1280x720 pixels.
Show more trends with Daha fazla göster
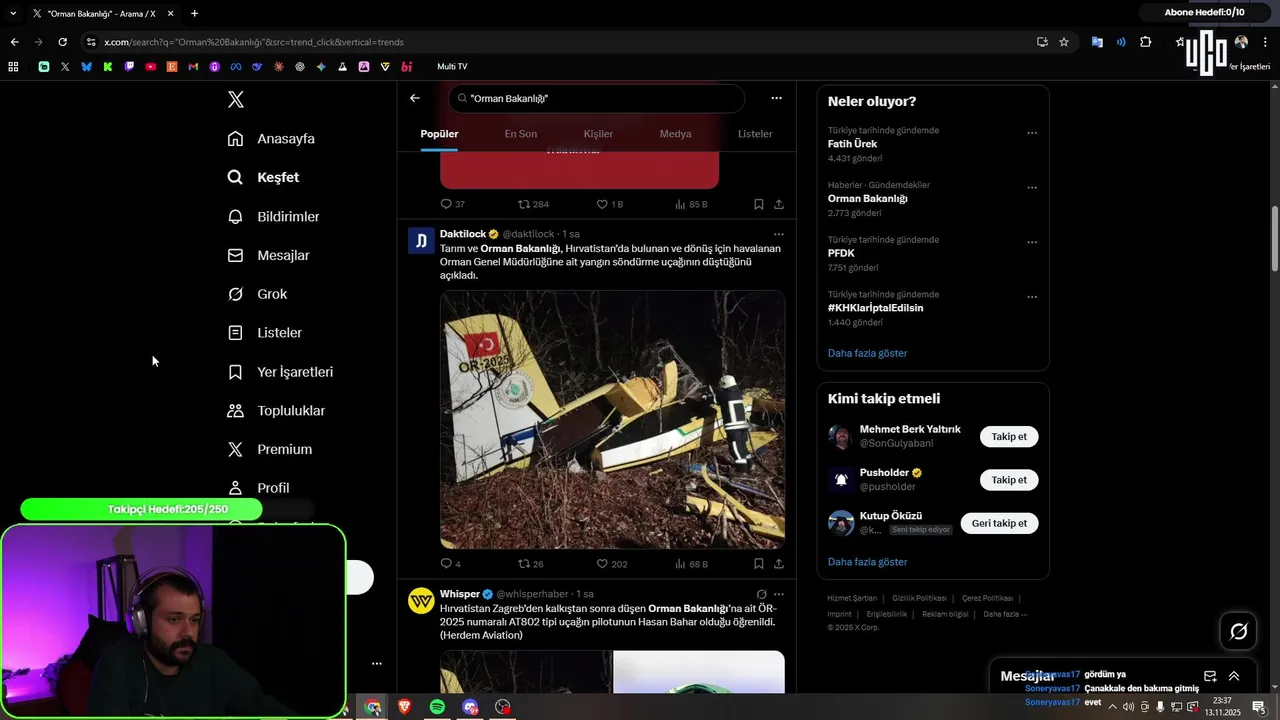(867, 353)
